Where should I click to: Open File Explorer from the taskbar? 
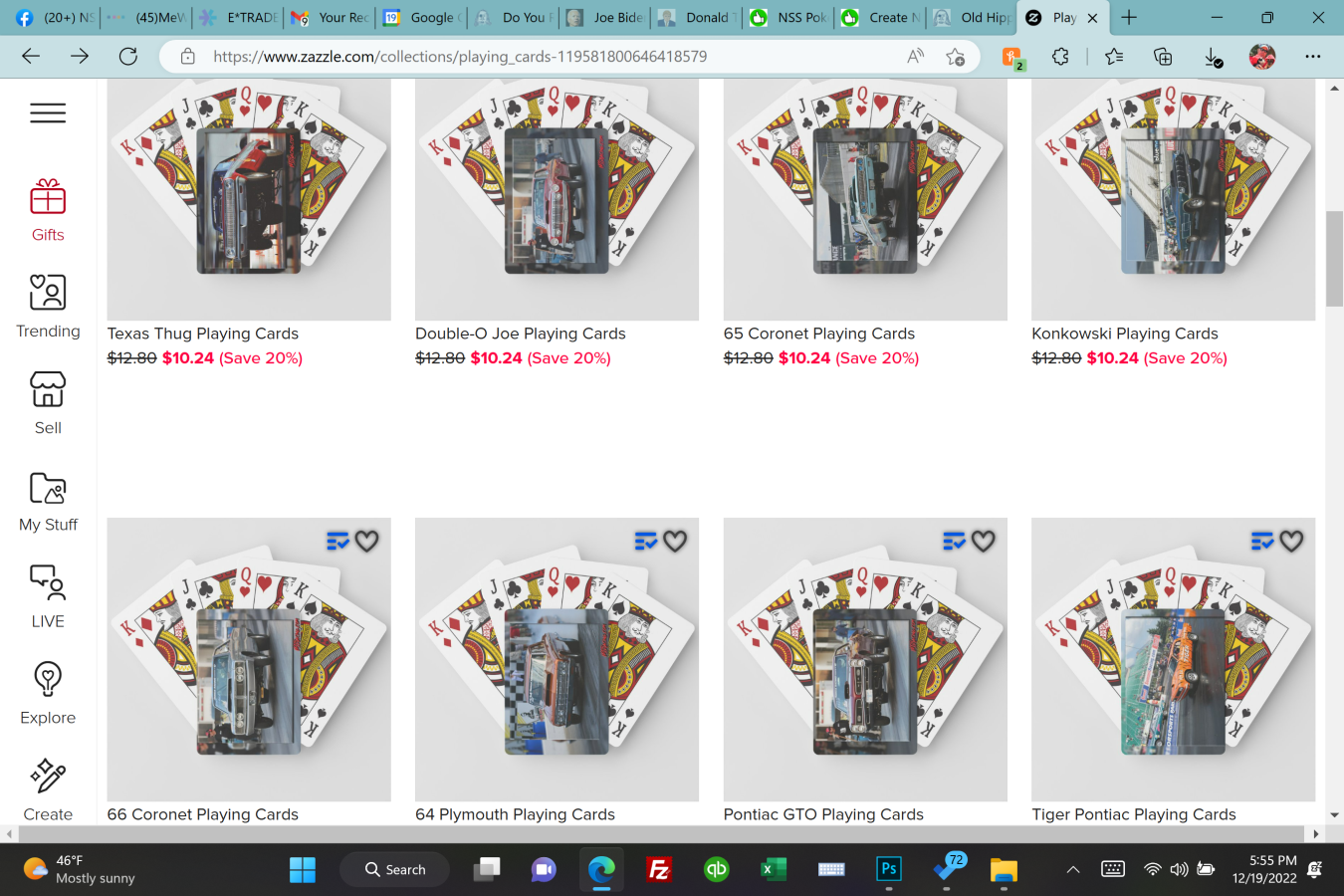point(1004,869)
